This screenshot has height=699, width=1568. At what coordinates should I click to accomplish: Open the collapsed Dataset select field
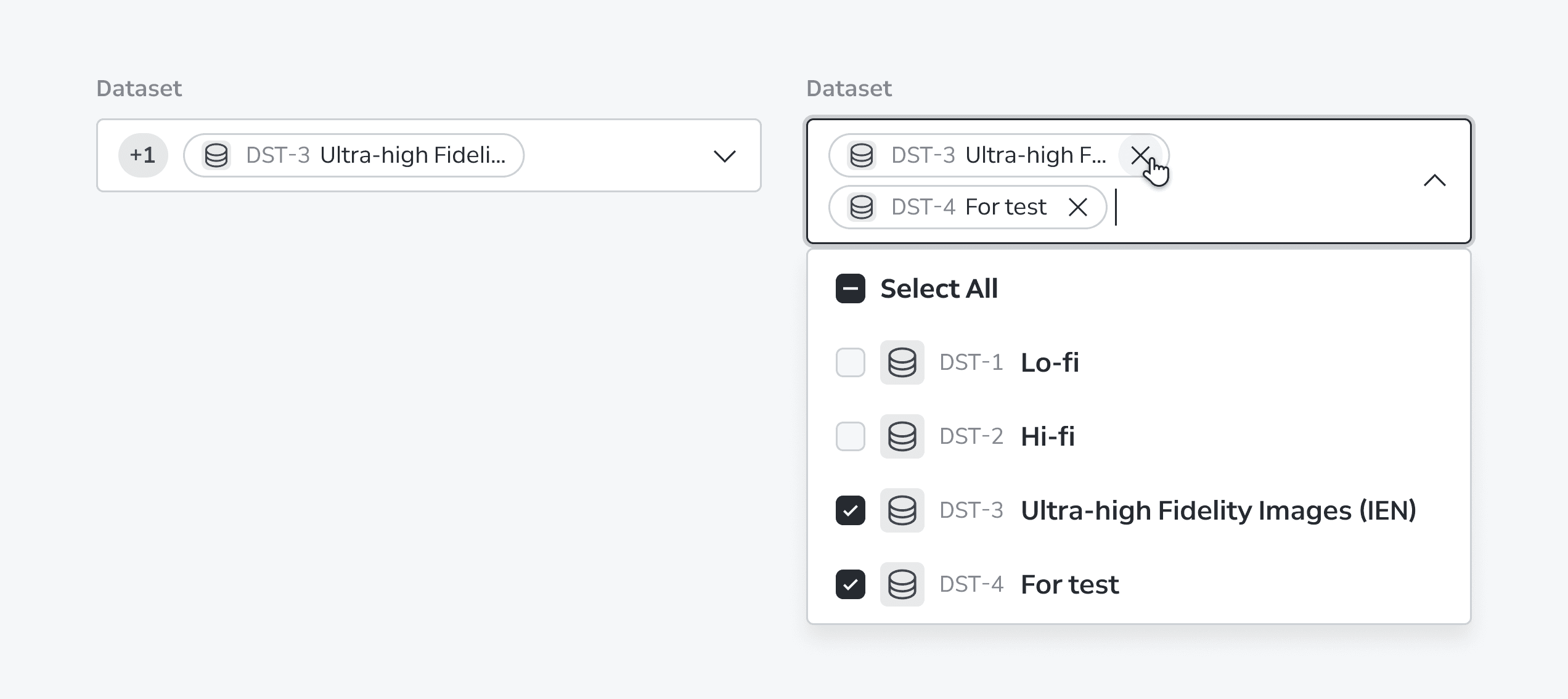429,155
